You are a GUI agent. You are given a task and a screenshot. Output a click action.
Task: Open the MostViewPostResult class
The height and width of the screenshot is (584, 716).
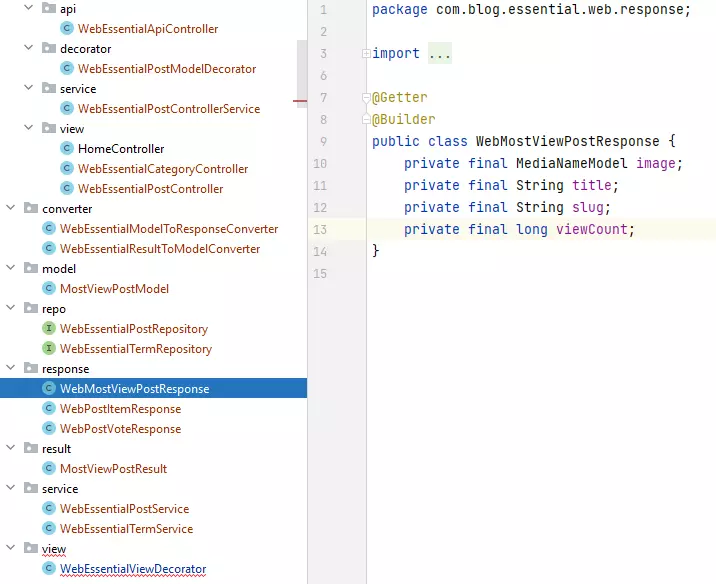pyautogui.click(x=113, y=469)
